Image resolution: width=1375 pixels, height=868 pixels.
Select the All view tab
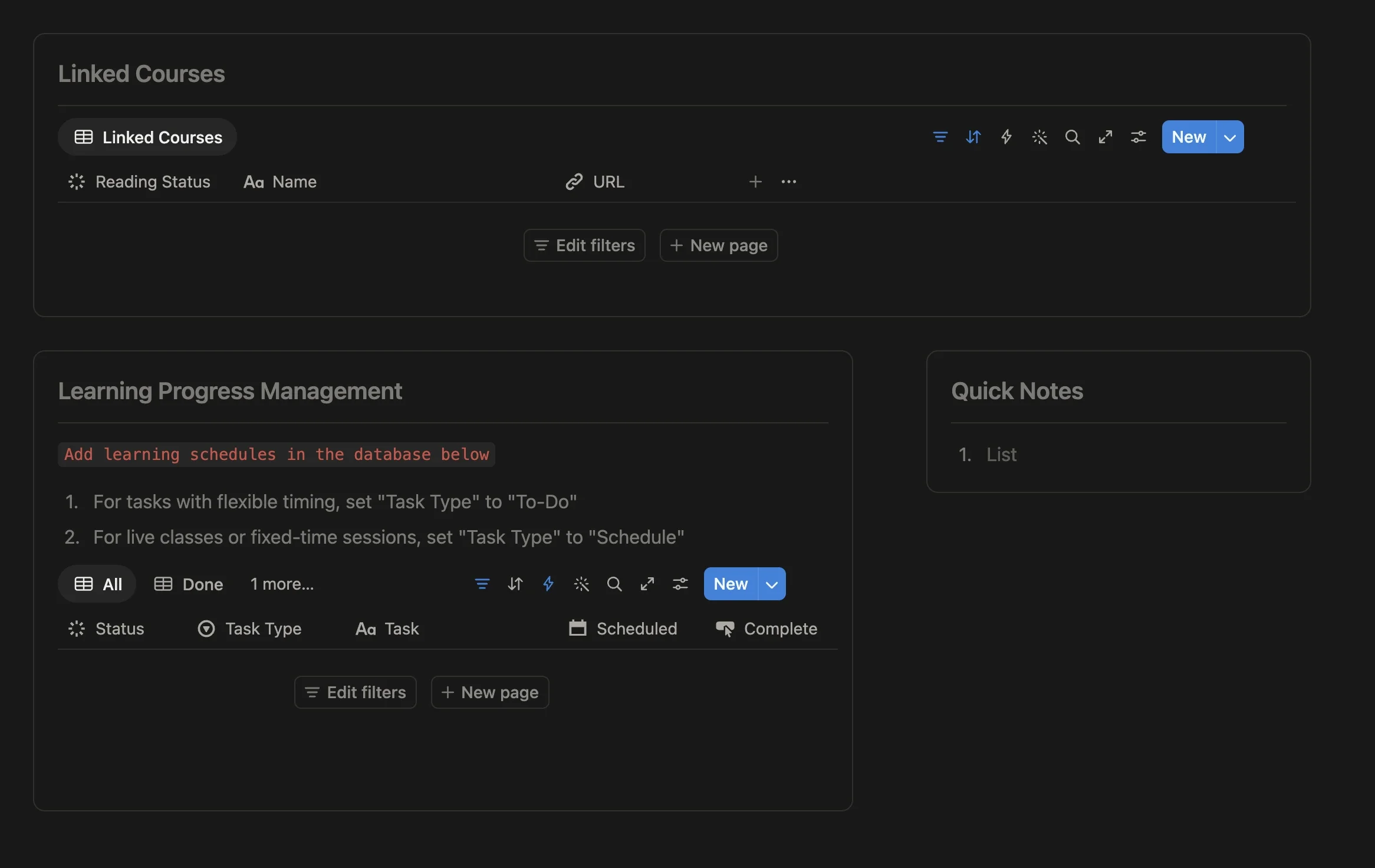click(97, 584)
